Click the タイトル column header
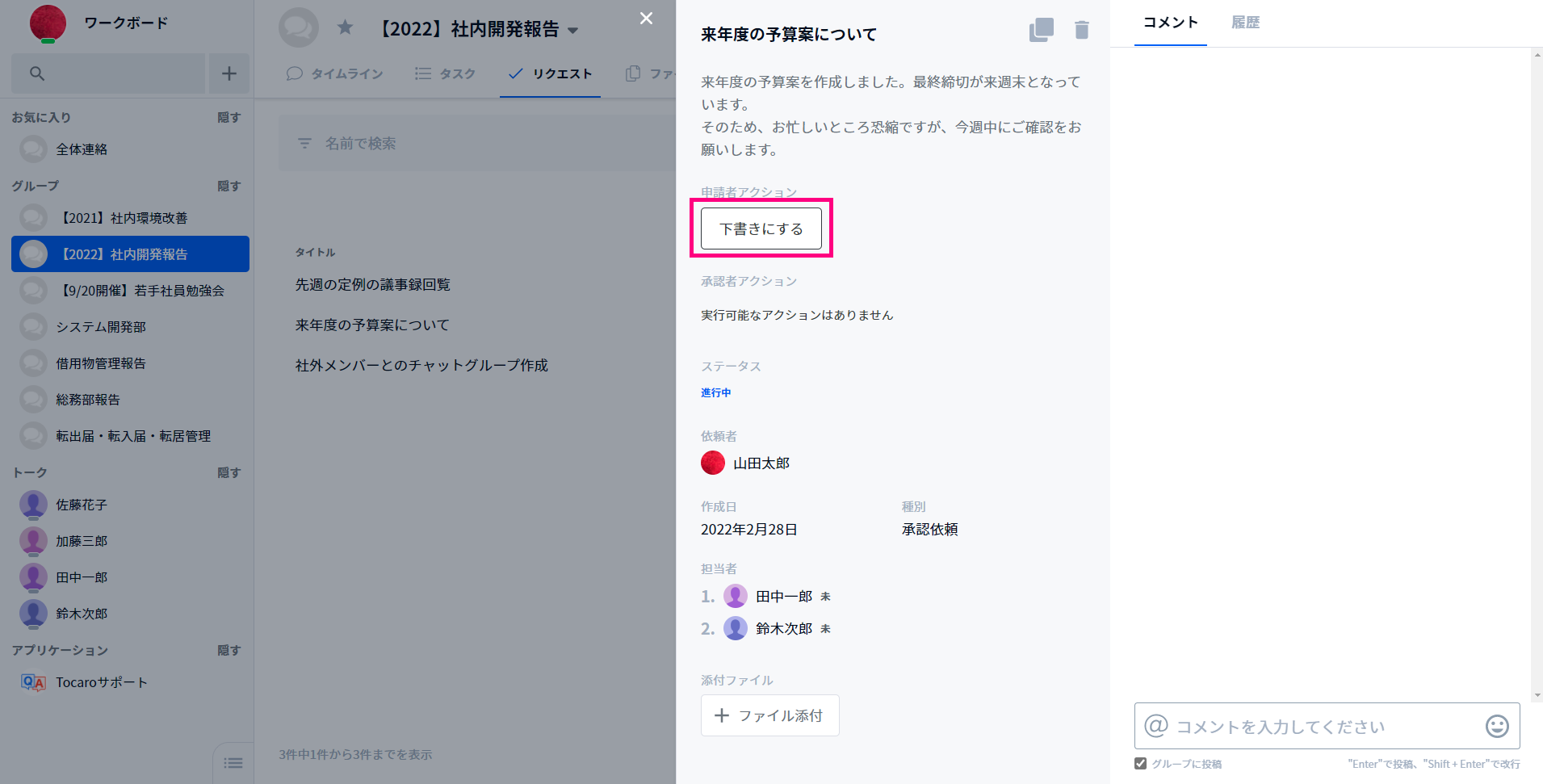This screenshot has height=784, width=1543. tap(315, 252)
